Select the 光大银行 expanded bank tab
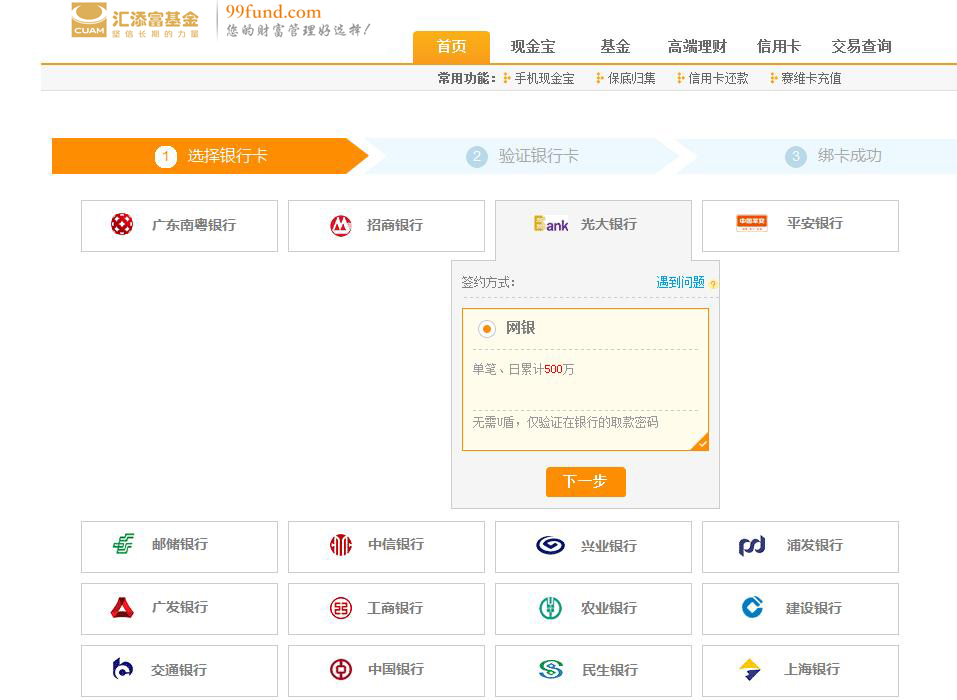This screenshot has height=700, width=957. pyautogui.click(x=593, y=225)
